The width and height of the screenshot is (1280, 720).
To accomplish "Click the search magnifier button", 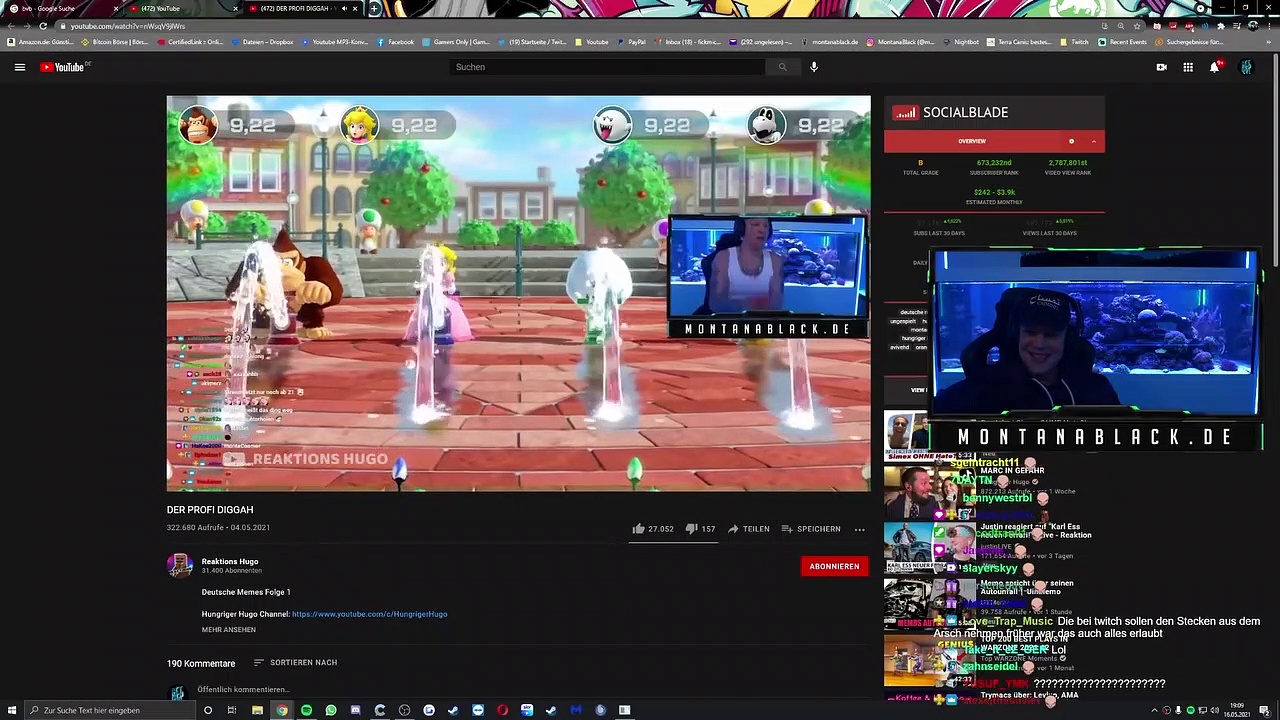I will pos(782,67).
